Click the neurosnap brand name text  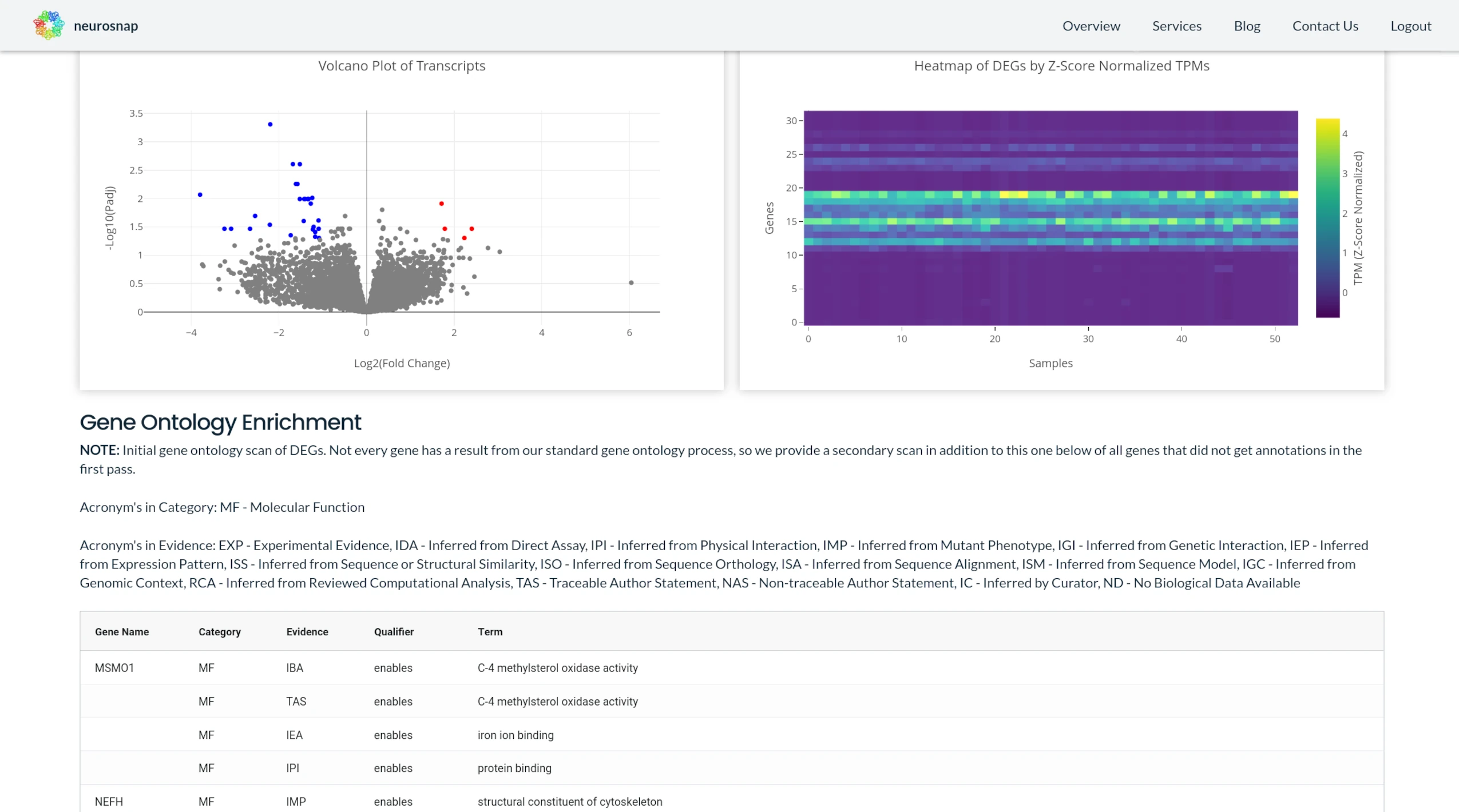(x=106, y=25)
